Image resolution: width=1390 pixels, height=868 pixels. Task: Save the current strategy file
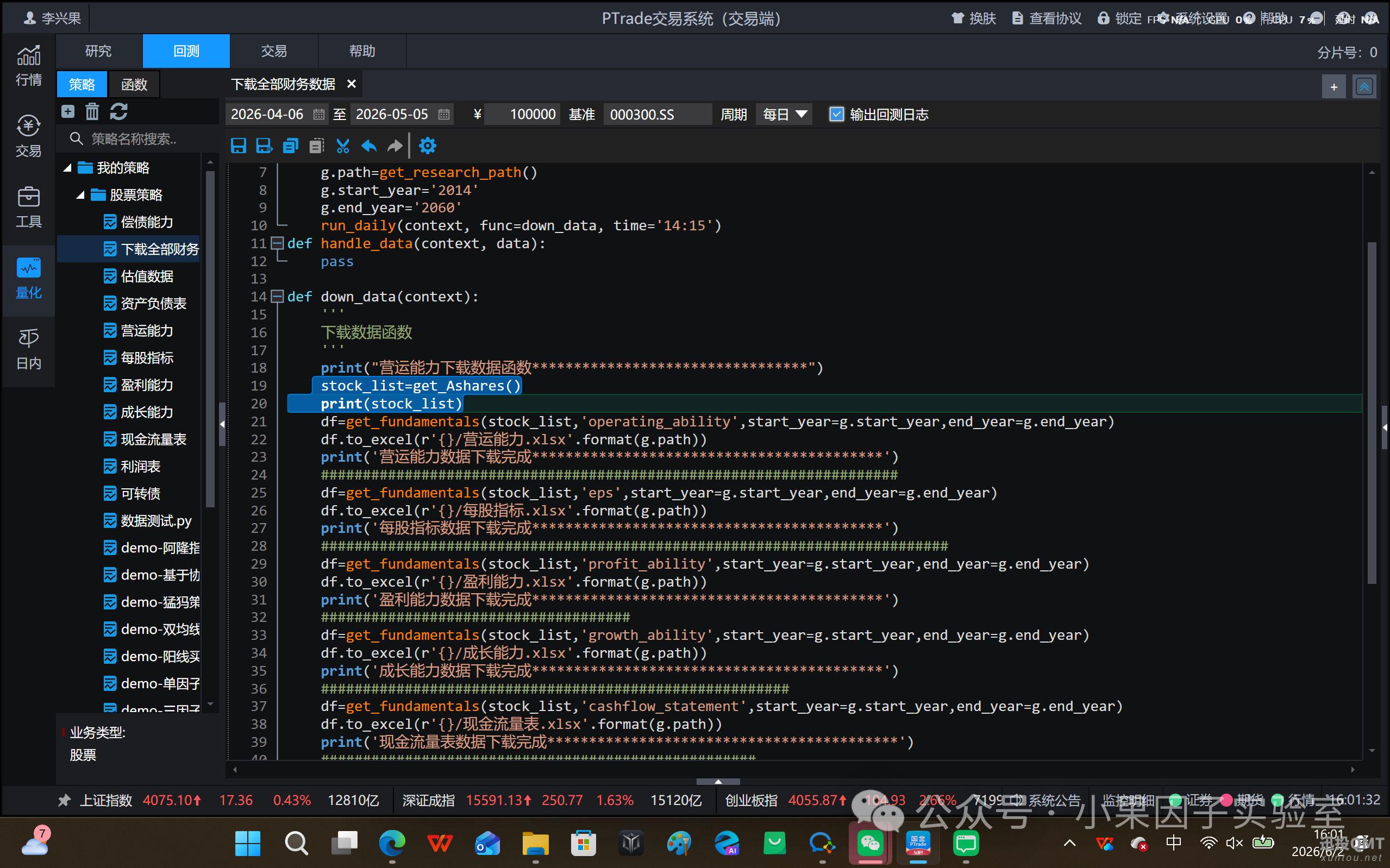tap(238, 146)
